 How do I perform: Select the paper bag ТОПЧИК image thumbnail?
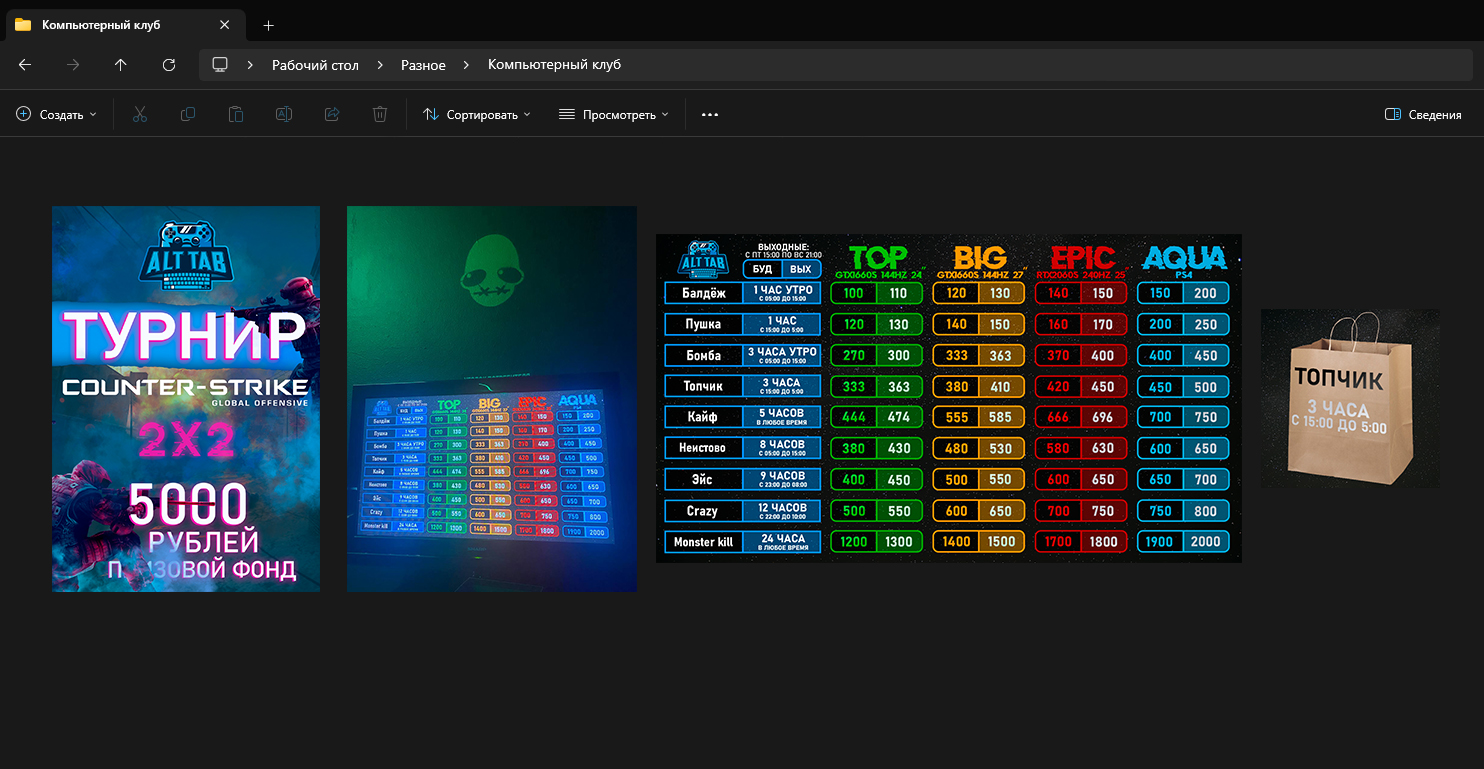click(x=1350, y=399)
